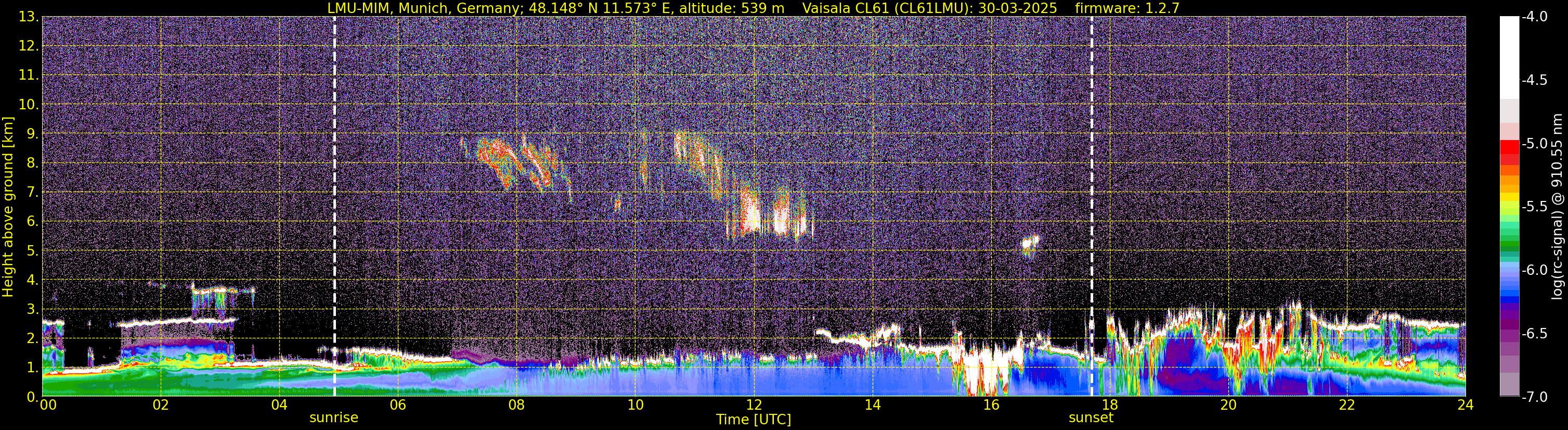The height and width of the screenshot is (430, 1568).
Task: Click the sunrise dashed vertical line marker
Action: pos(334,207)
